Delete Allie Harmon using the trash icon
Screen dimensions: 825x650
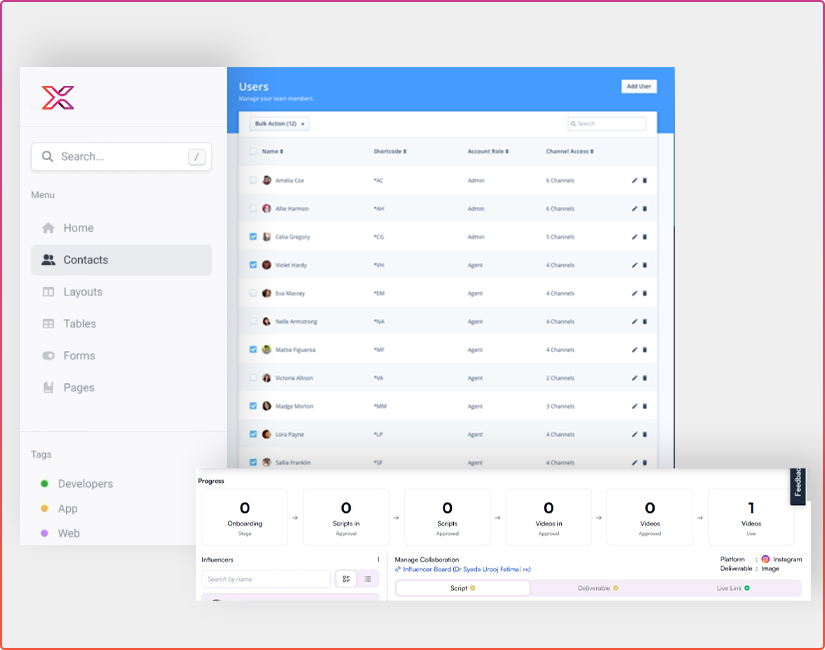coord(644,209)
